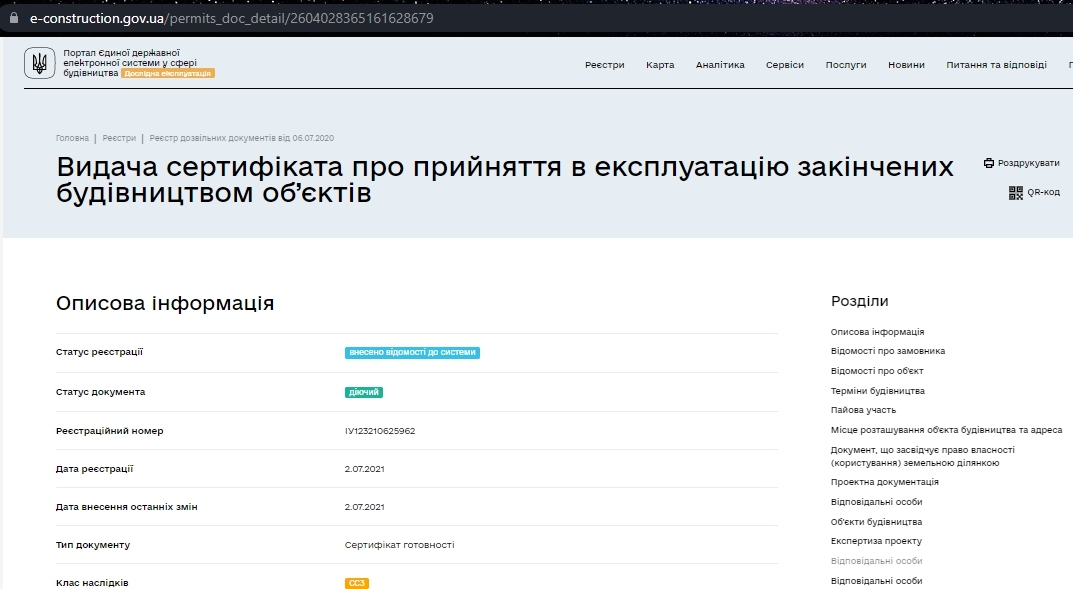Open Питання та відповіді menu item
Image resolution: width=1073 pixels, height=589 pixels.
tap(996, 65)
